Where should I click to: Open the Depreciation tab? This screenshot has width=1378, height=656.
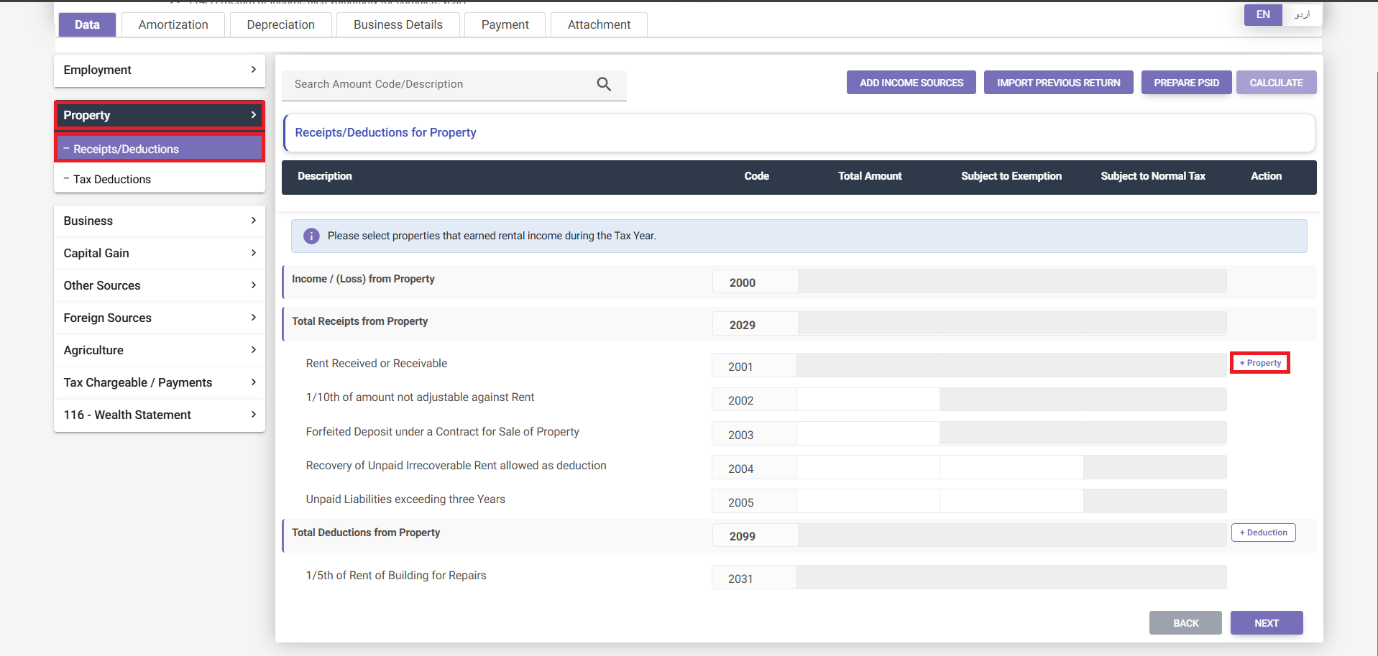281,24
